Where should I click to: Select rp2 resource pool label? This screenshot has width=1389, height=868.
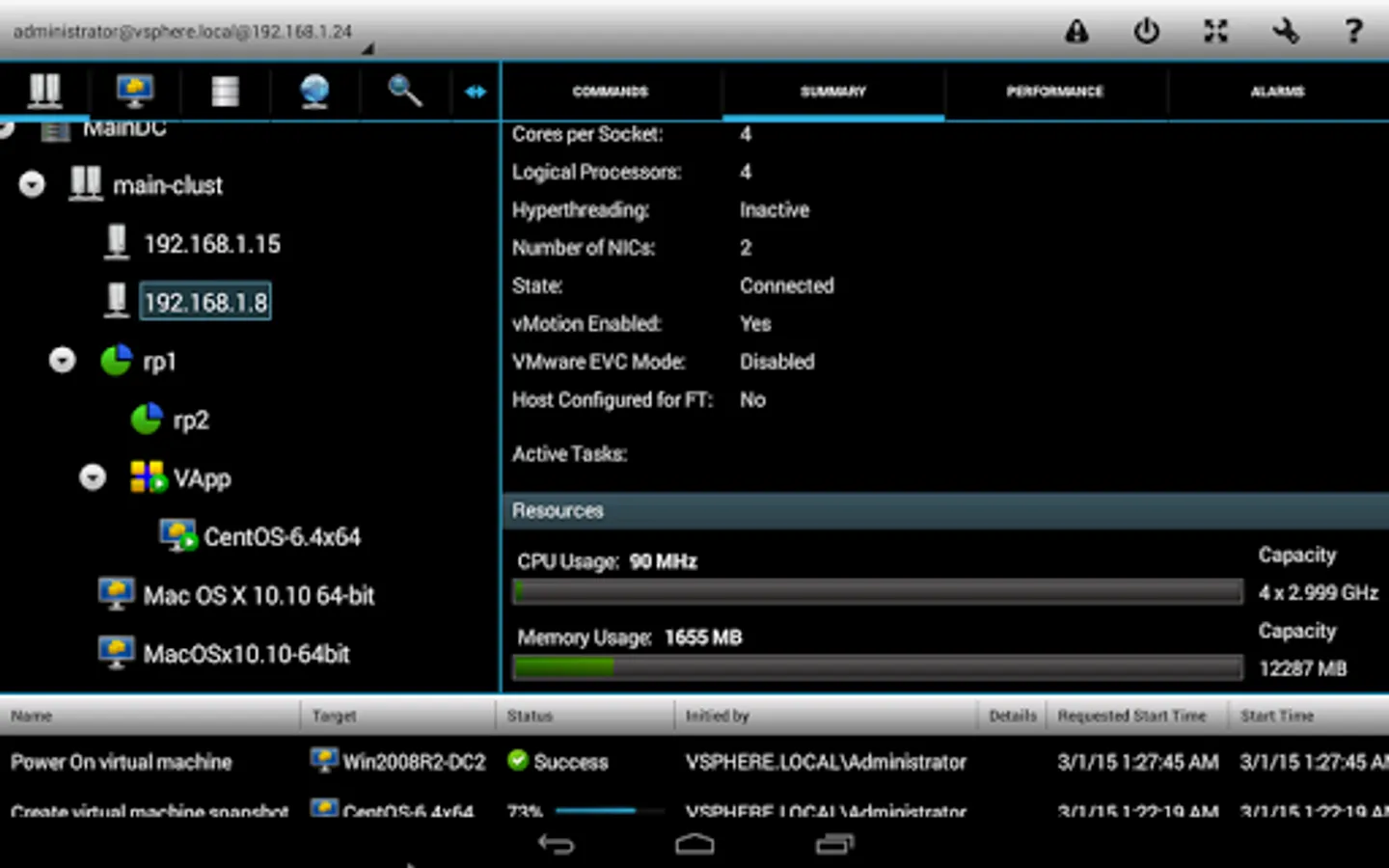(x=191, y=420)
